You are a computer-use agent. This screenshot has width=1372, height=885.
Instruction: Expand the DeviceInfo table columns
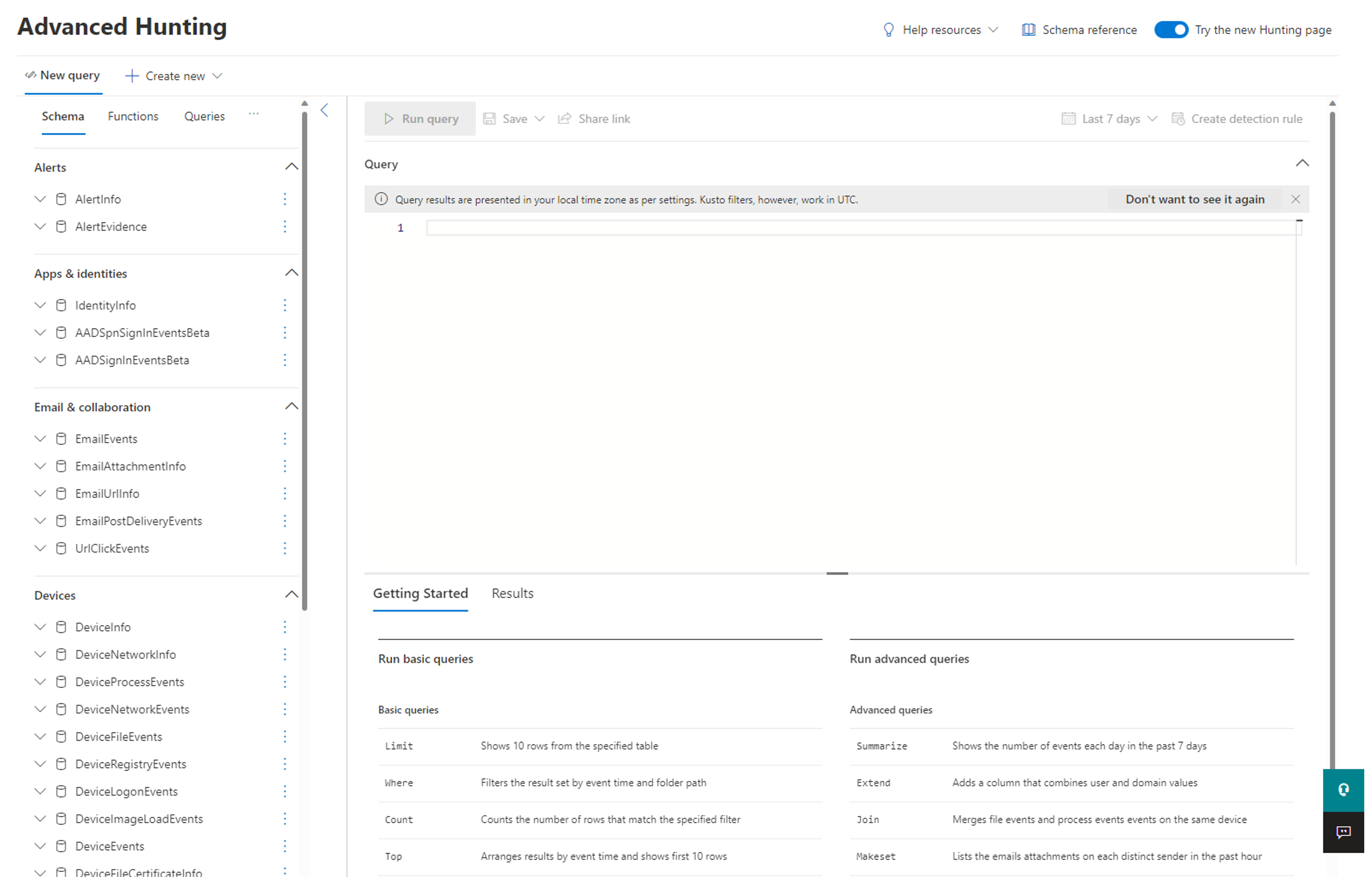pos(40,627)
